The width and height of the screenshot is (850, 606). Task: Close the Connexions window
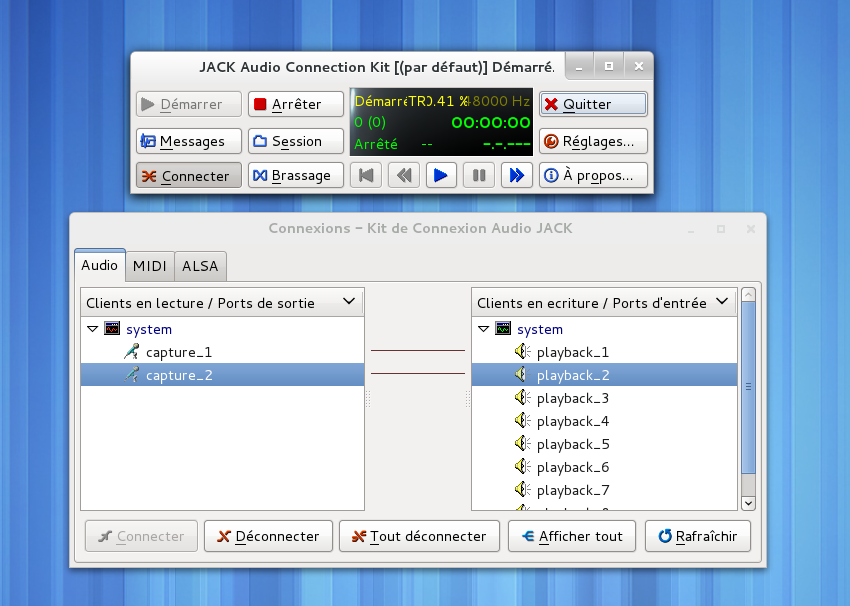751,229
